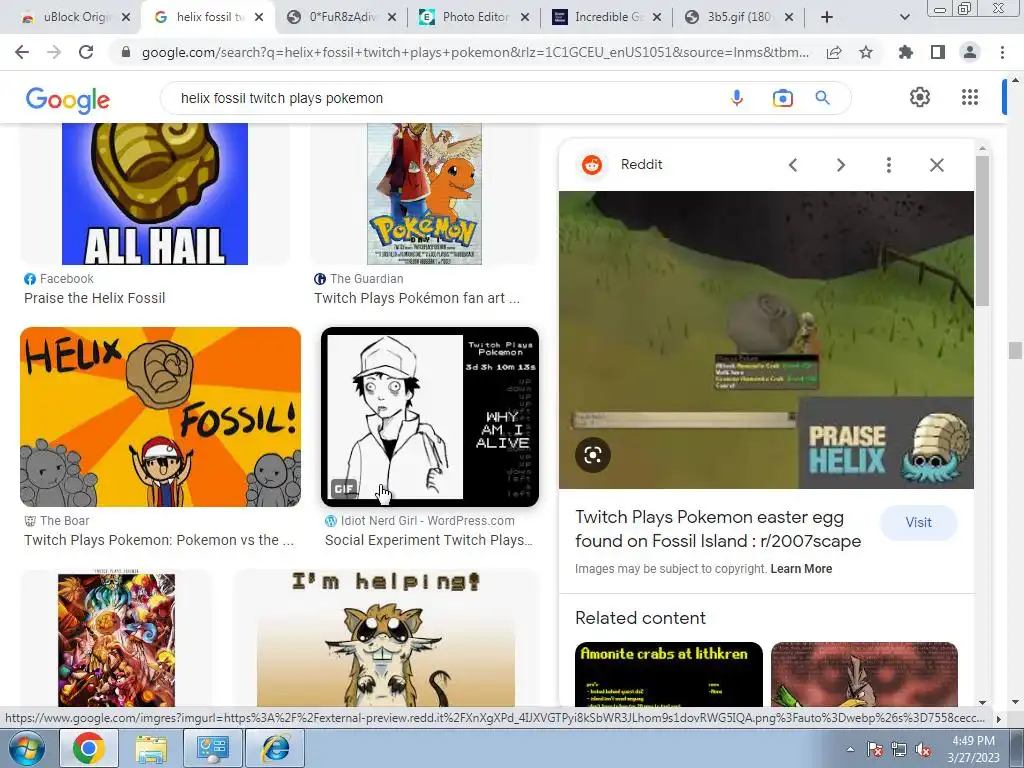Close the Reddit image preview panel
Viewport: 1024px width, 768px height.
click(x=936, y=165)
